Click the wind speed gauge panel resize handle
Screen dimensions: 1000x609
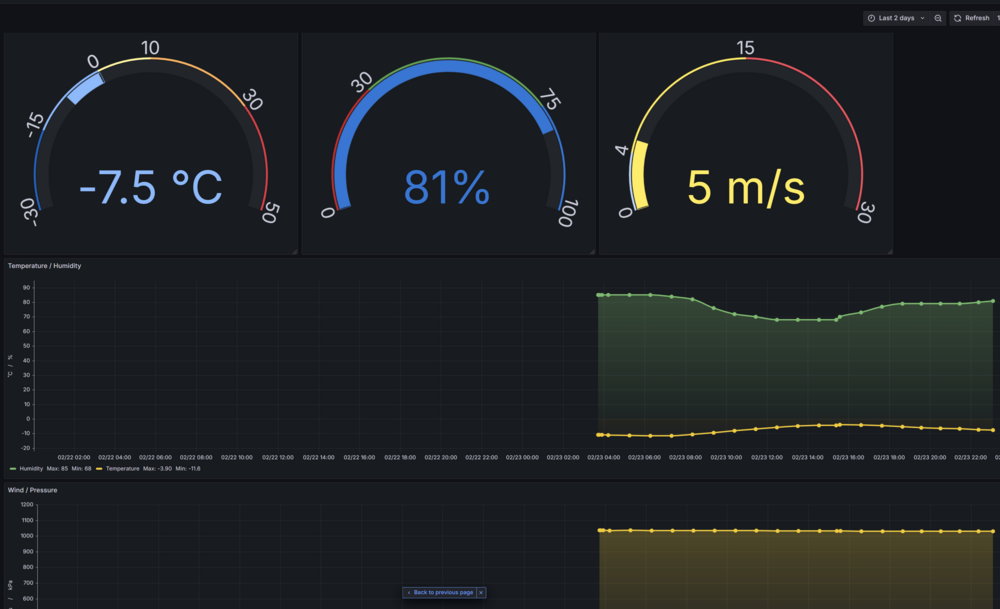[x=890, y=252]
